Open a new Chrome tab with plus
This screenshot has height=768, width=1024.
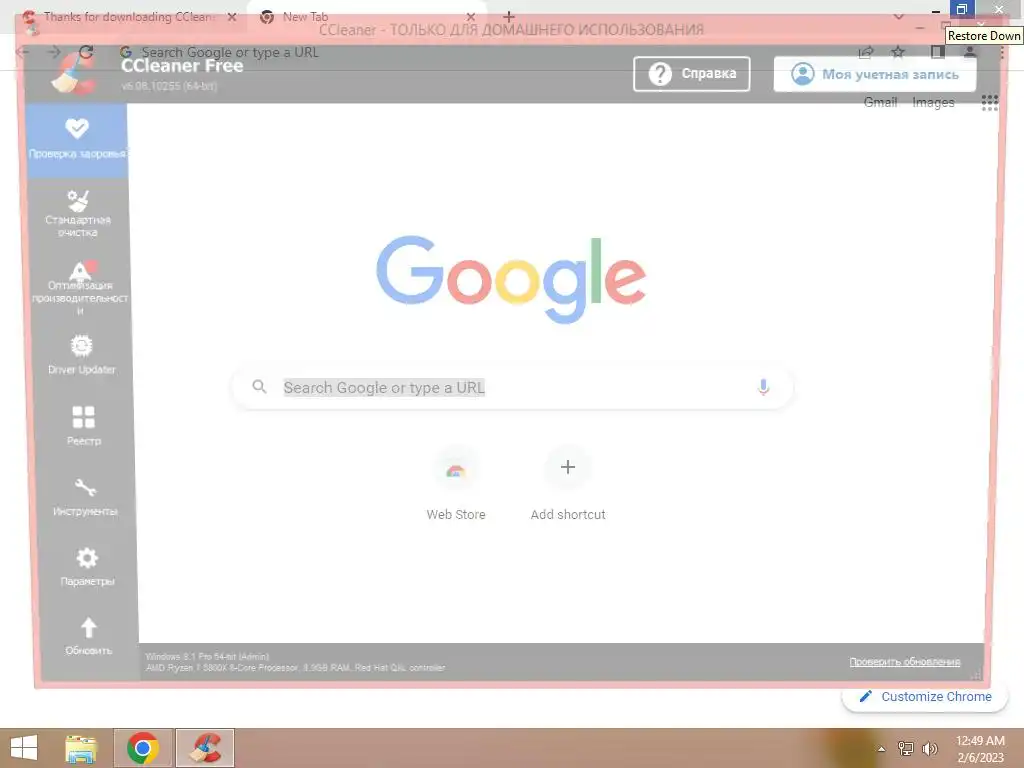click(x=509, y=16)
